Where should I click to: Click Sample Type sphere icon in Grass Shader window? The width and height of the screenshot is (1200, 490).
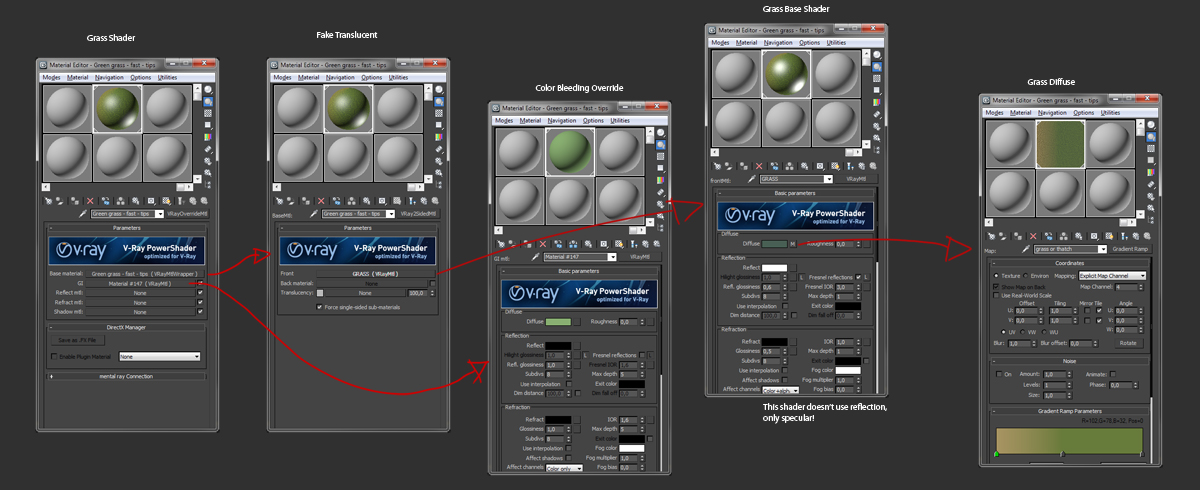tap(208, 89)
